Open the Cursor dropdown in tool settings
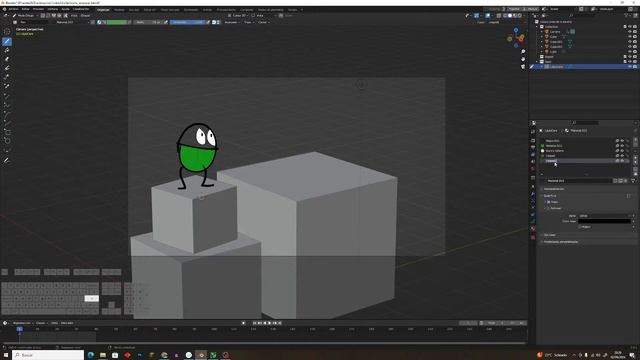640x360 pixels. click(263, 22)
